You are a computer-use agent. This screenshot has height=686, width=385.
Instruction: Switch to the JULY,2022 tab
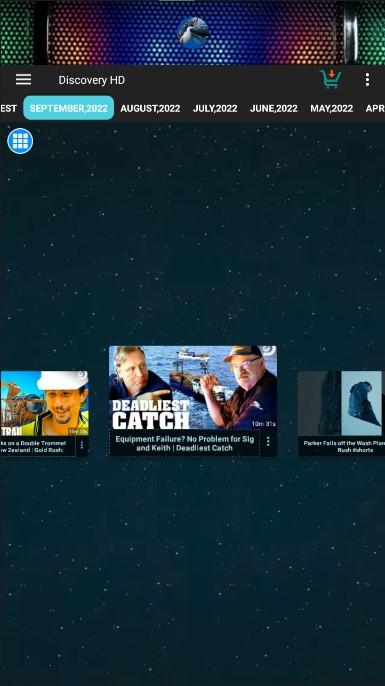(215, 108)
